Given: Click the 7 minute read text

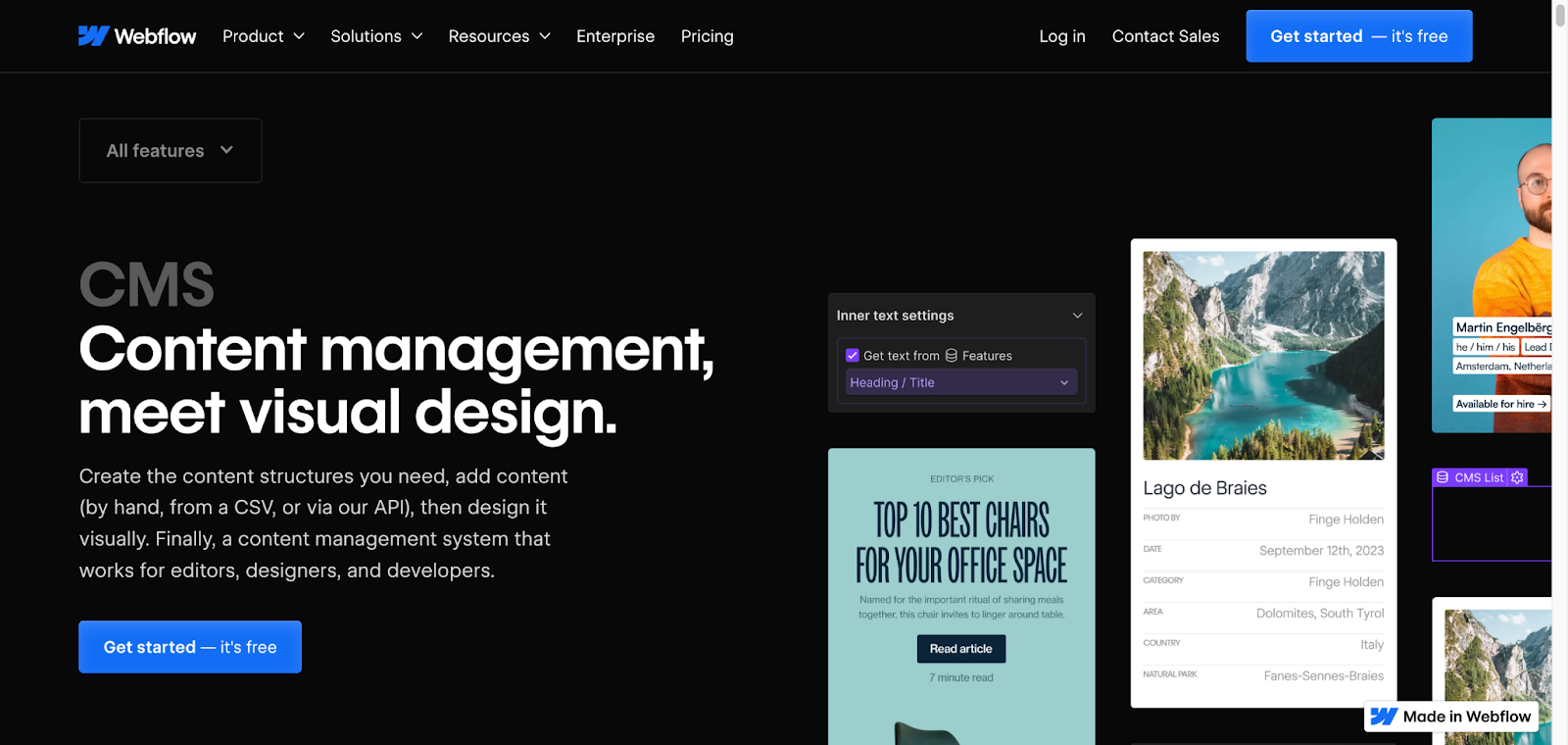Looking at the screenshot, I should coord(961,677).
